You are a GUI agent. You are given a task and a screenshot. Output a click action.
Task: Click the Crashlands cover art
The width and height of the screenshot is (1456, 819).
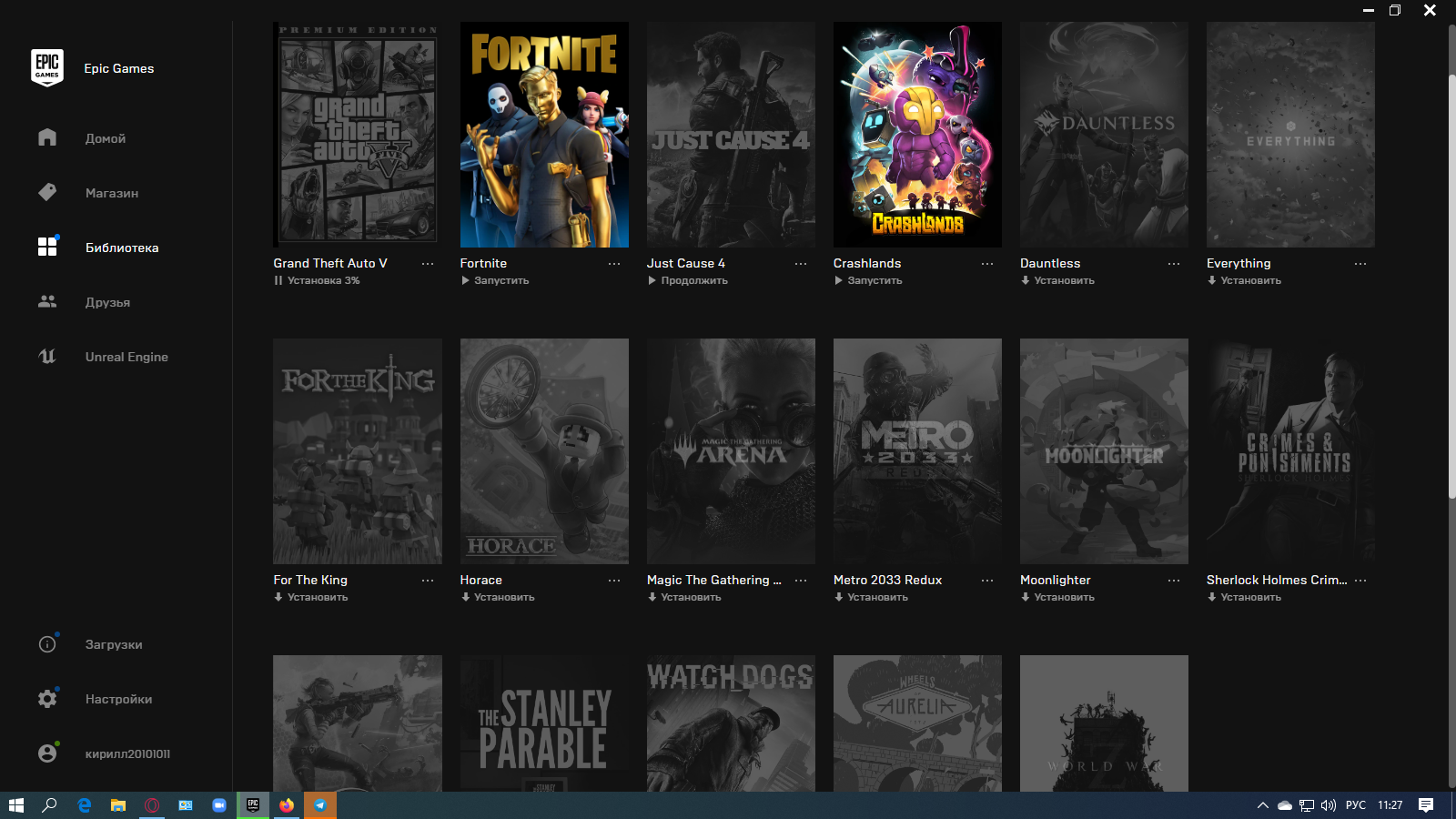coord(917,135)
